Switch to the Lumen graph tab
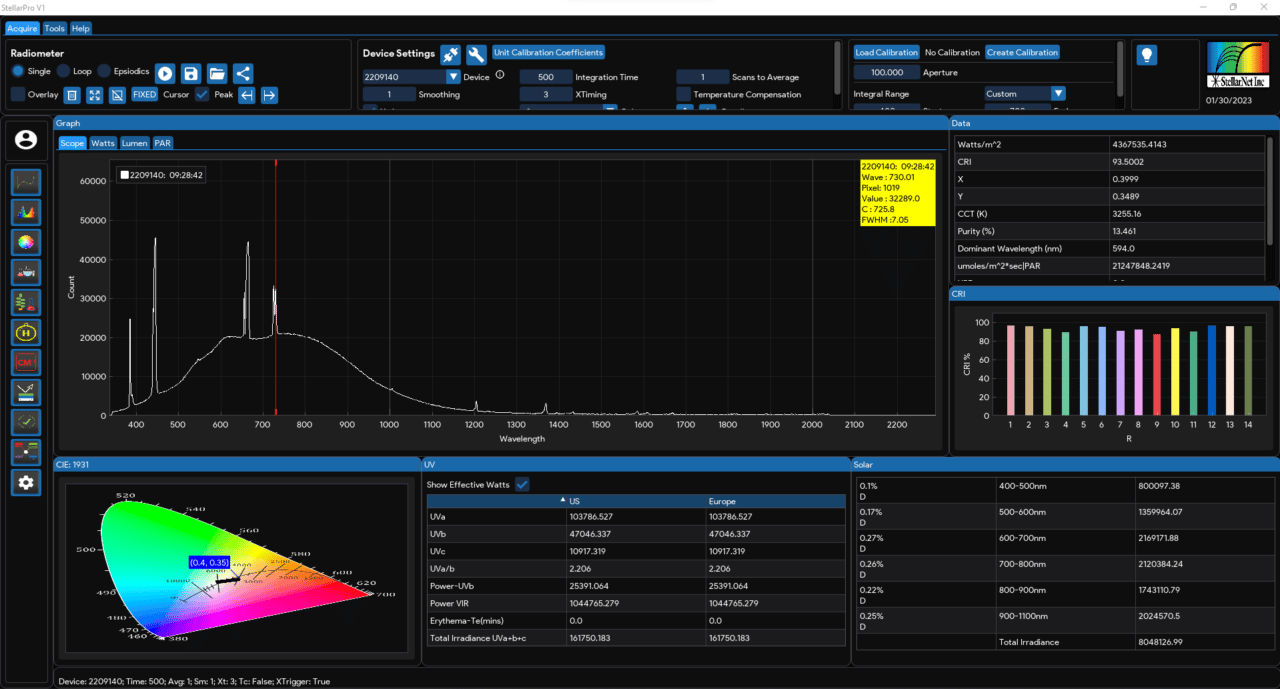The width and height of the screenshot is (1280, 689). (134, 143)
